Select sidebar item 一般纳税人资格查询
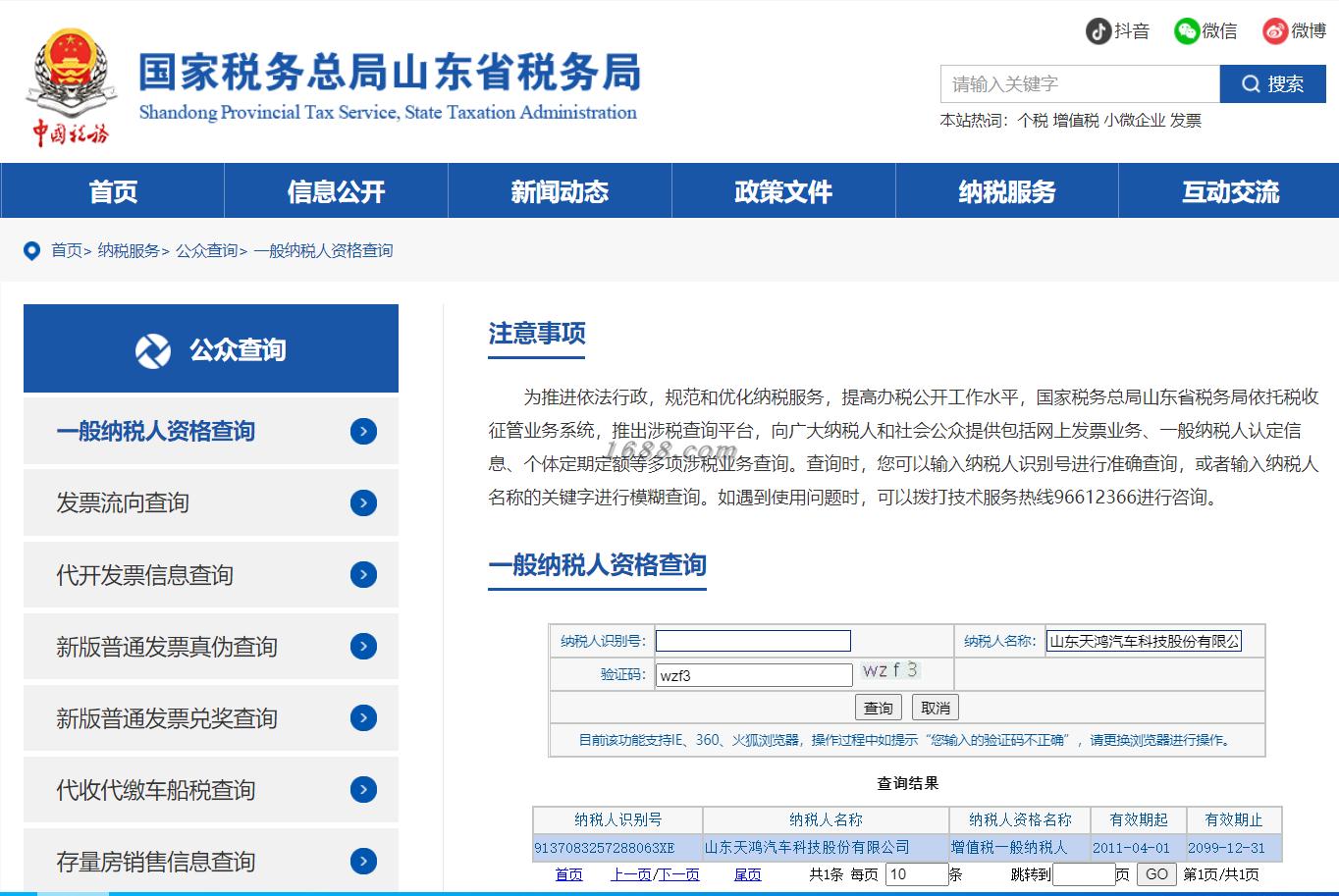 [x=211, y=431]
